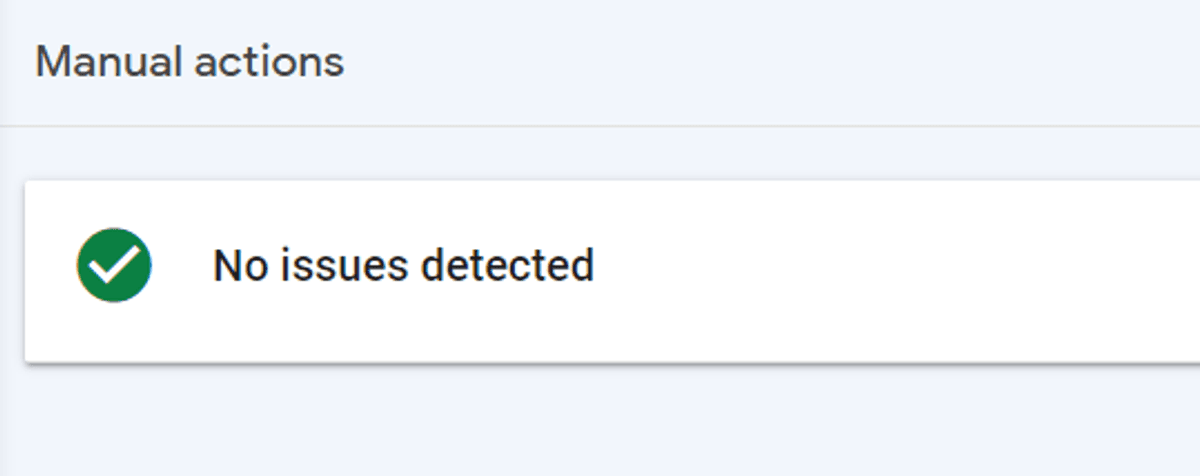Click the word "actions" in the heading
The width and height of the screenshot is (1200, 476).
(270, 62)
